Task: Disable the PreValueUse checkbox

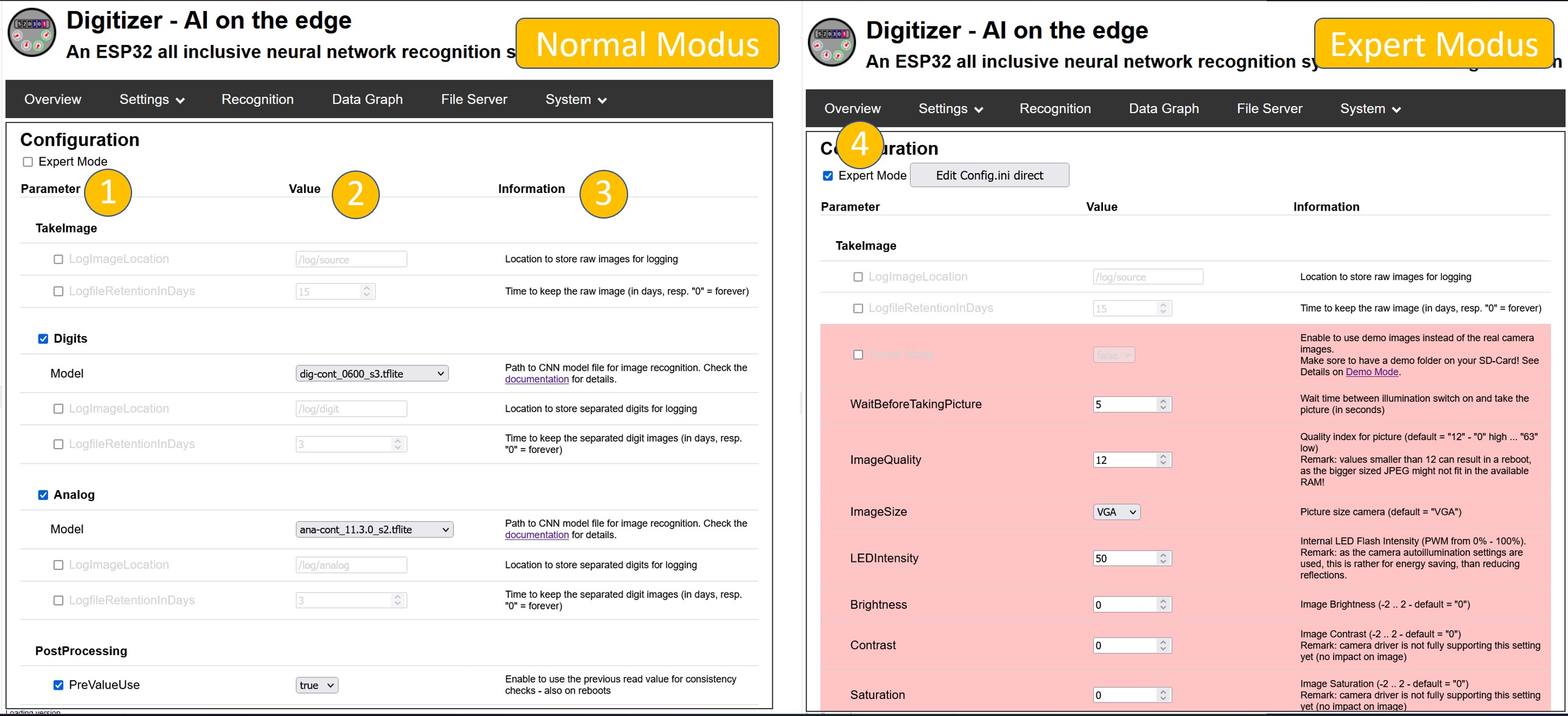Action: [58, 685]
